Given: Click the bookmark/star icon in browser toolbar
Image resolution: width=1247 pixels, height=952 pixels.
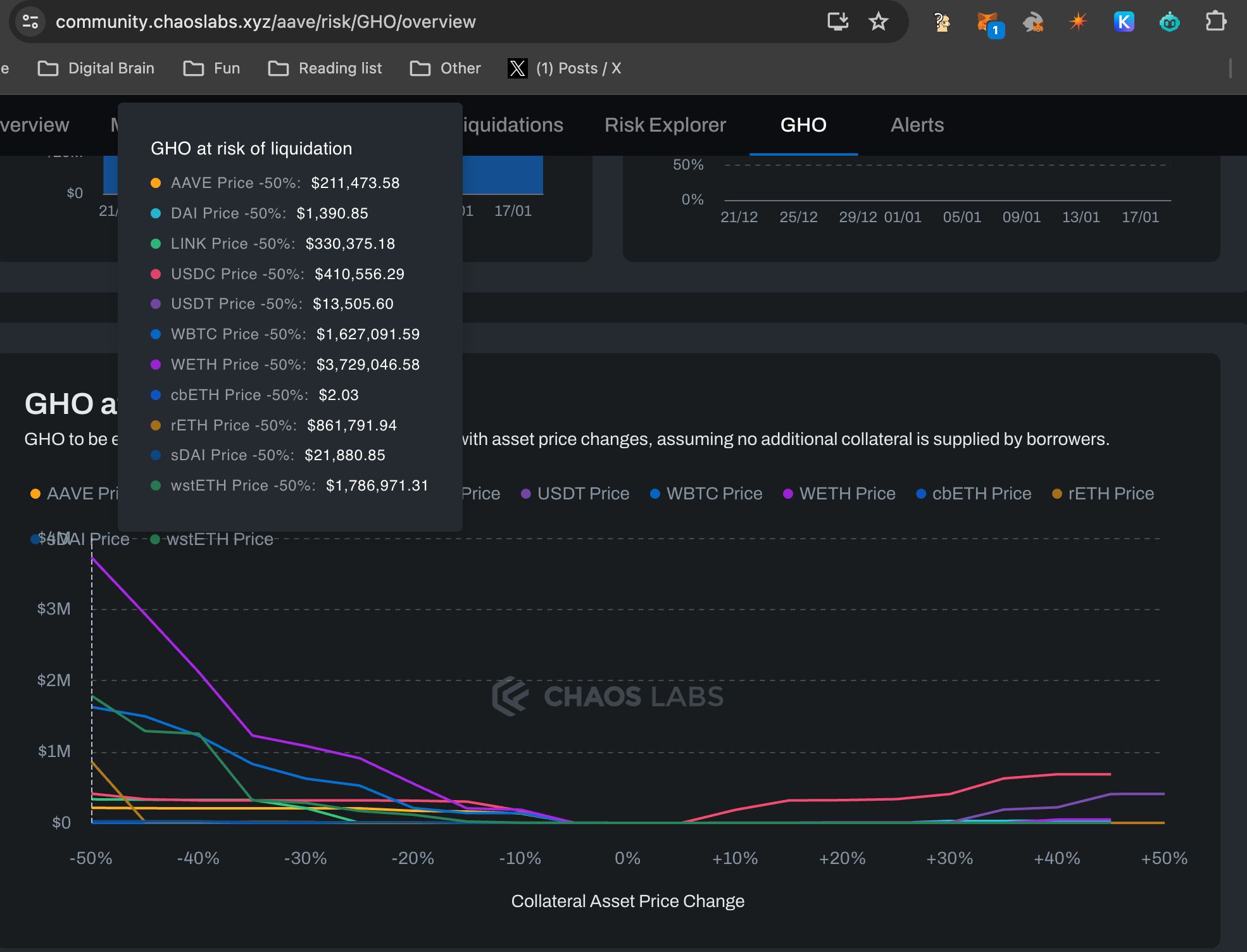Looking at the screenshot, I should point(879,22).
